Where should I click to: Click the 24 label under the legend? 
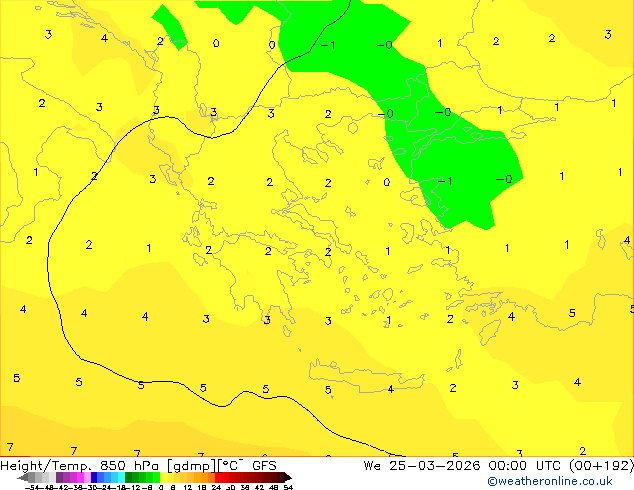(x=216, y=488)
